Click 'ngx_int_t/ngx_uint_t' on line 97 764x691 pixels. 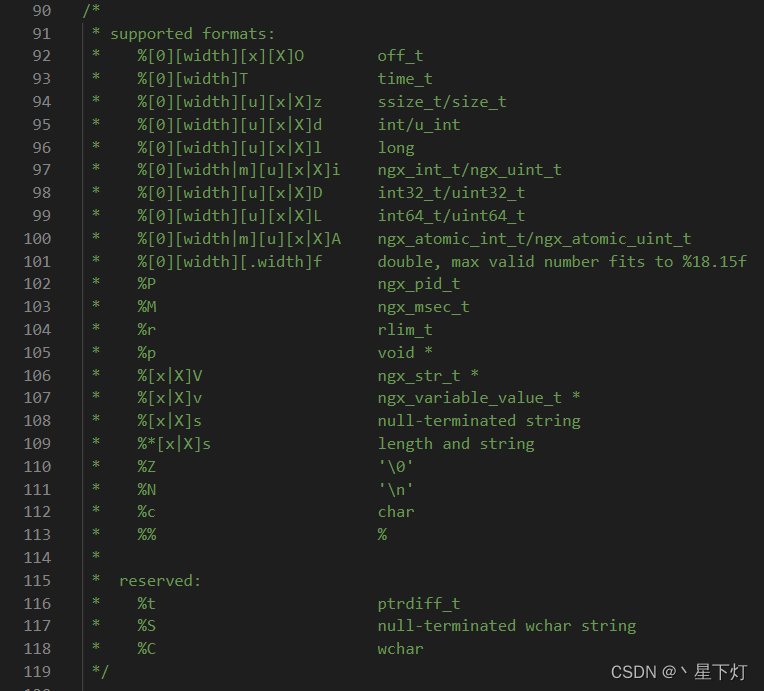[469, 170]
